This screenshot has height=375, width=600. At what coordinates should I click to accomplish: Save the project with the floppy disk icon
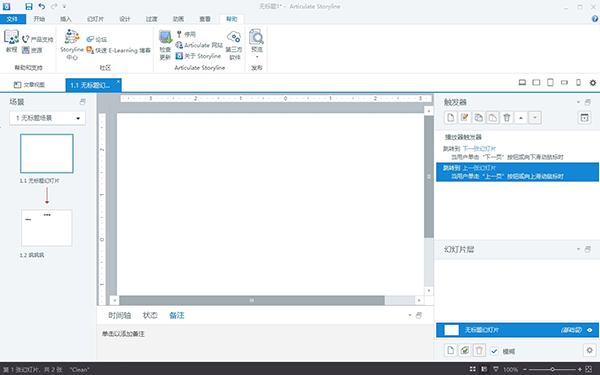pyautogui.click(x=29, y=7)
